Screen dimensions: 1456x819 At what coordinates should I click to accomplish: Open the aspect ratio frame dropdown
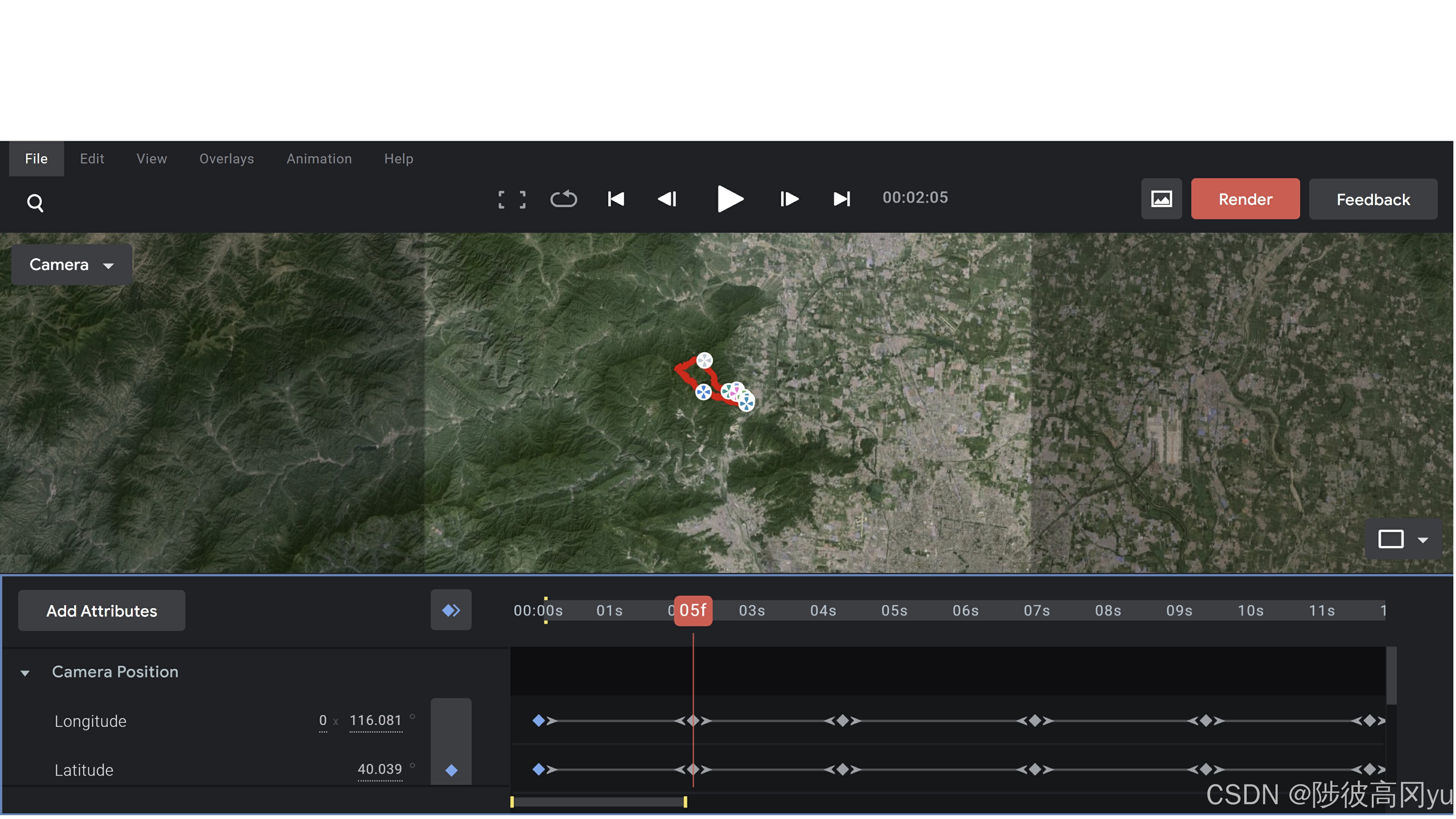pyautogui.click(x=1402, y=539)
